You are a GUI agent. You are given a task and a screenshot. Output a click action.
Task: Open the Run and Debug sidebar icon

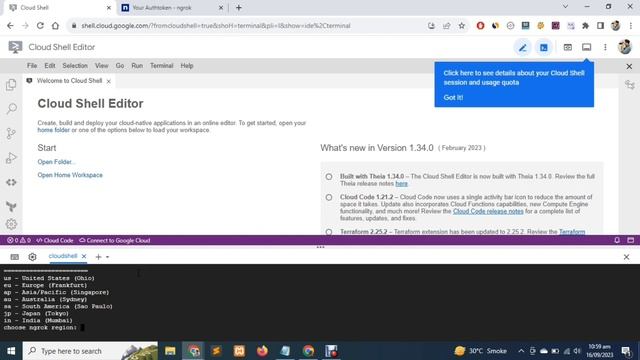(x=11, y=158)
